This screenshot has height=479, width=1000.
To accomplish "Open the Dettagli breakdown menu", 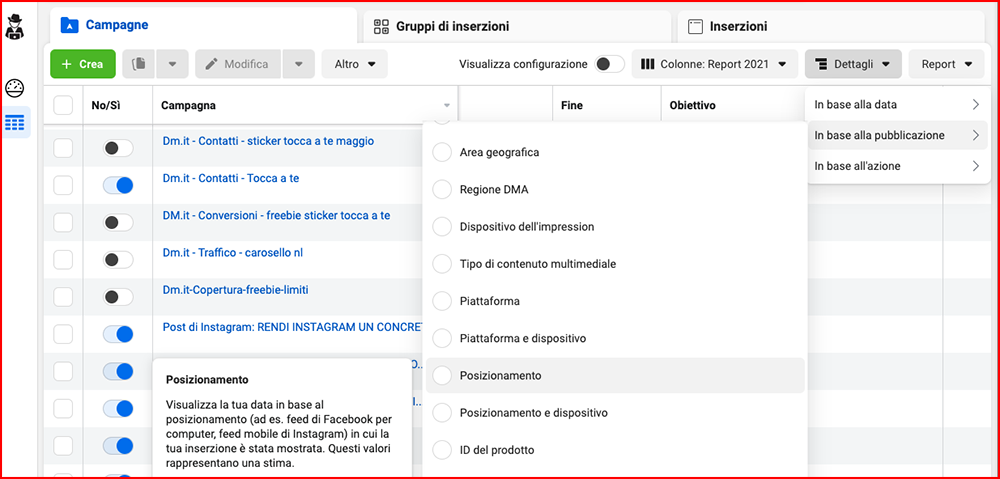I will coord(853,64).
